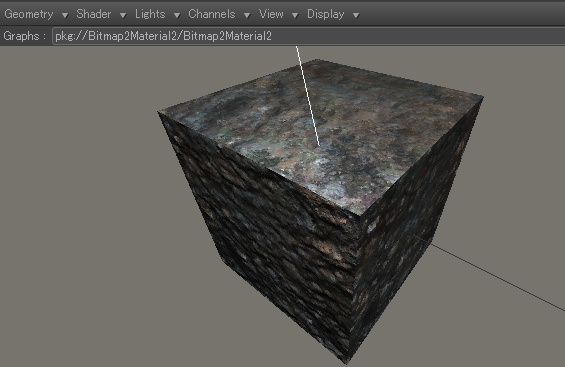Image resolution: width=565 pixels, height=367 pixels.
Task: Expand the Channels dropdown arrow
Action: point(247,15)
